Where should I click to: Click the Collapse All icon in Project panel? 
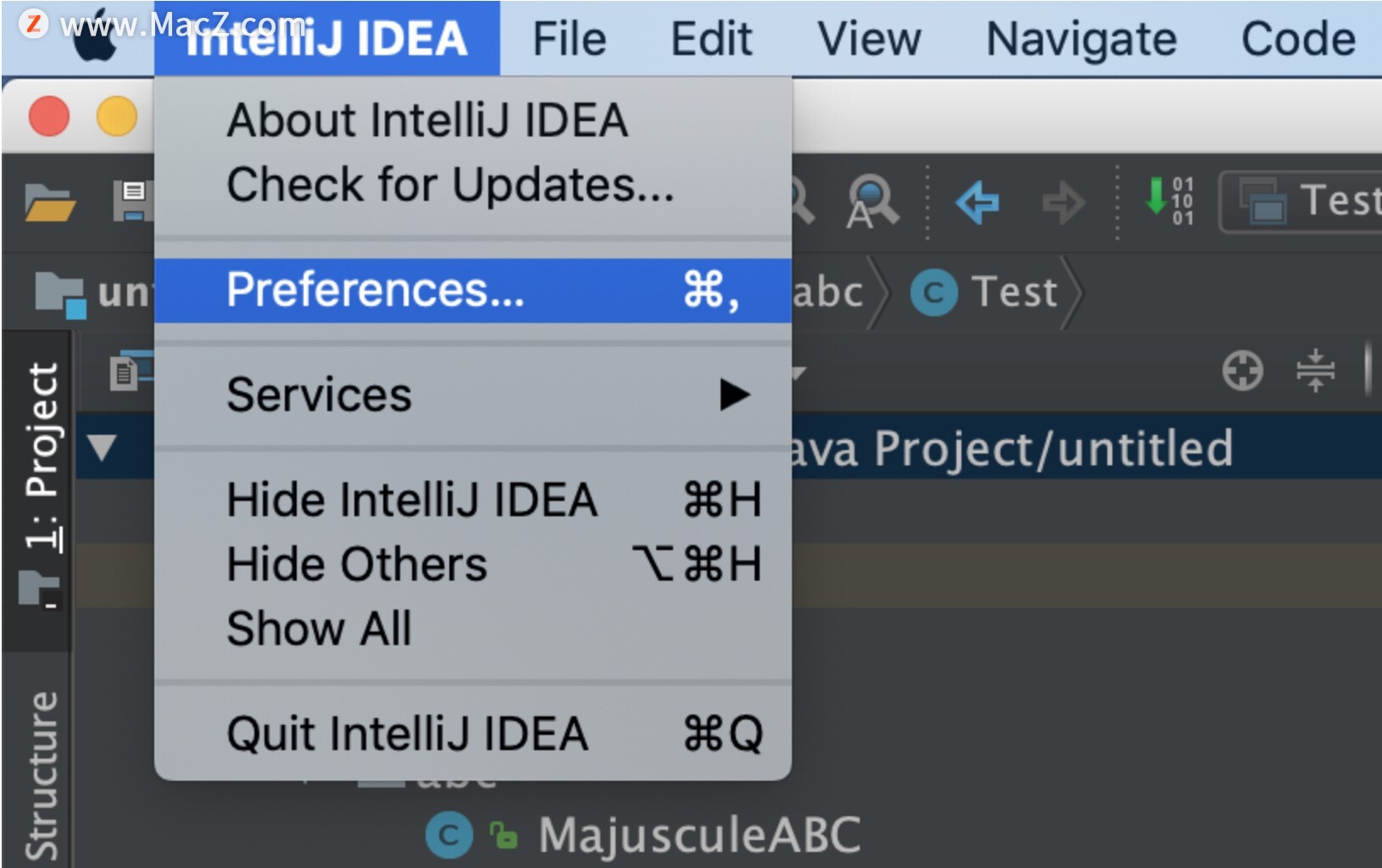point(1315,370)
